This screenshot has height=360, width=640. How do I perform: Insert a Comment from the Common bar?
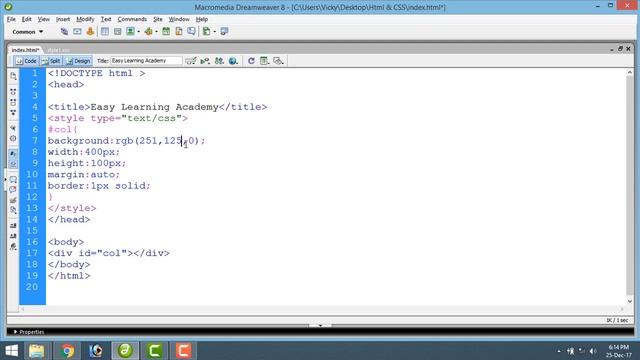coord(191,31)
